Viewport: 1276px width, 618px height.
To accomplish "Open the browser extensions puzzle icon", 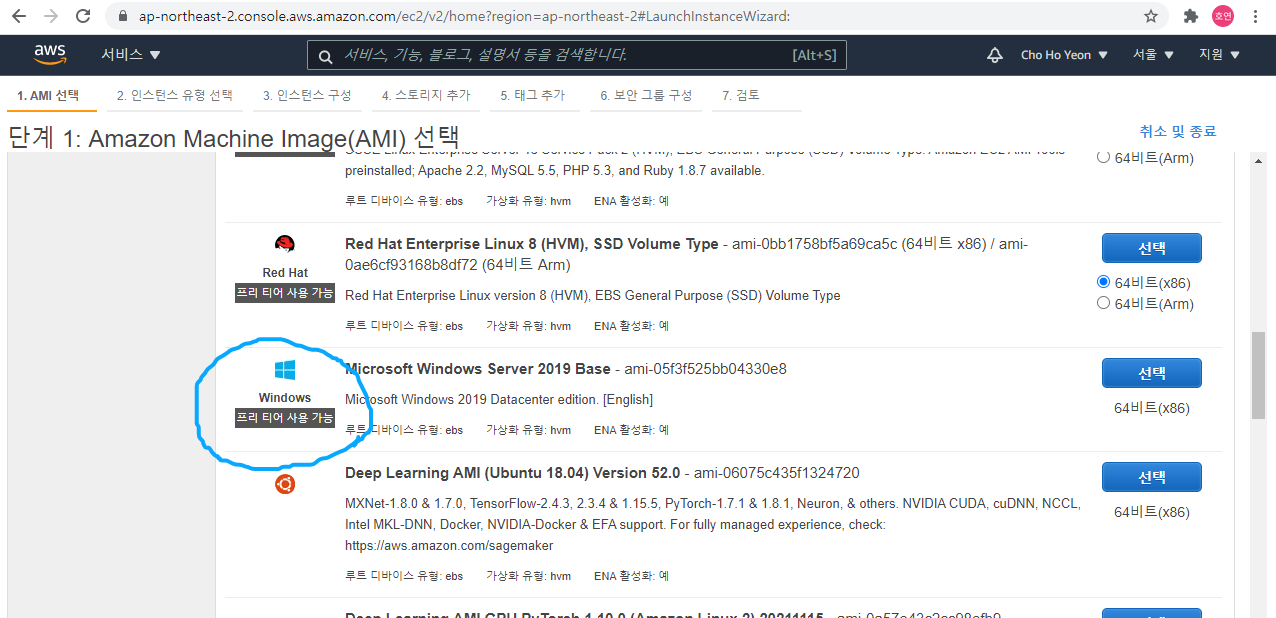I will pyautogui.click(x=1190, y=16).
